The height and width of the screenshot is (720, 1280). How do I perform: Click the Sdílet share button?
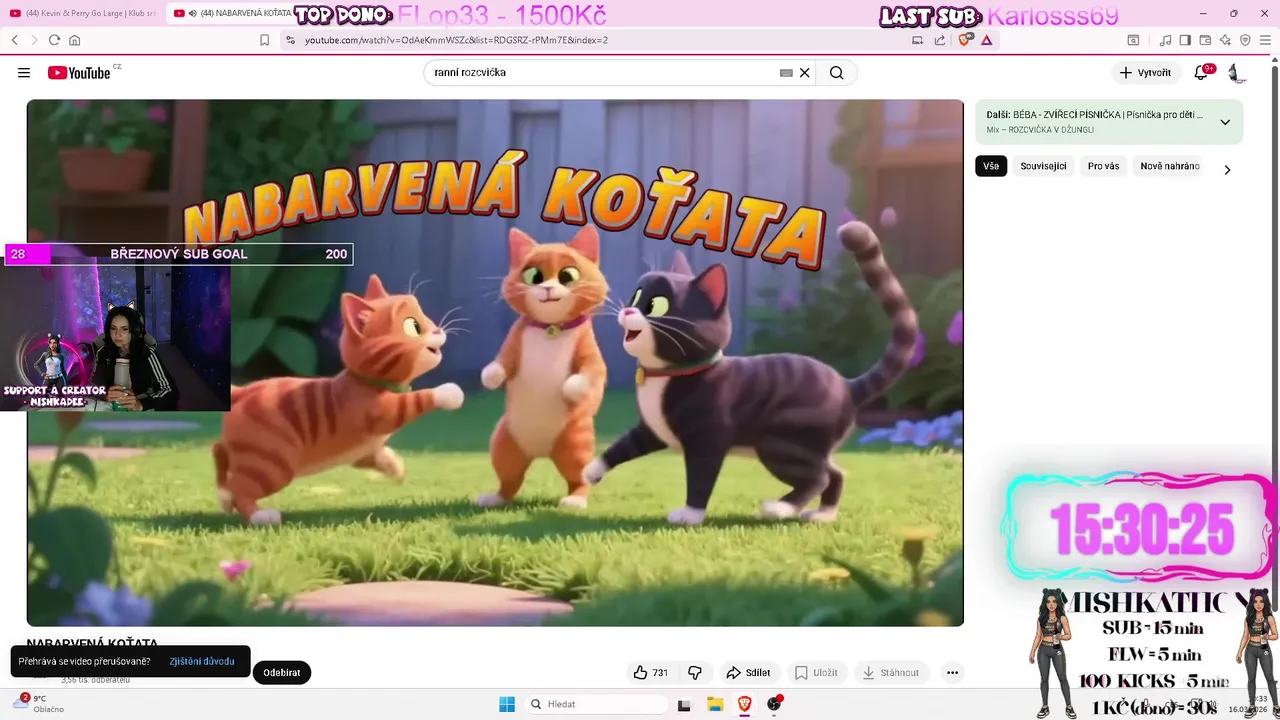pyautogui.click(x=749, y=673)
